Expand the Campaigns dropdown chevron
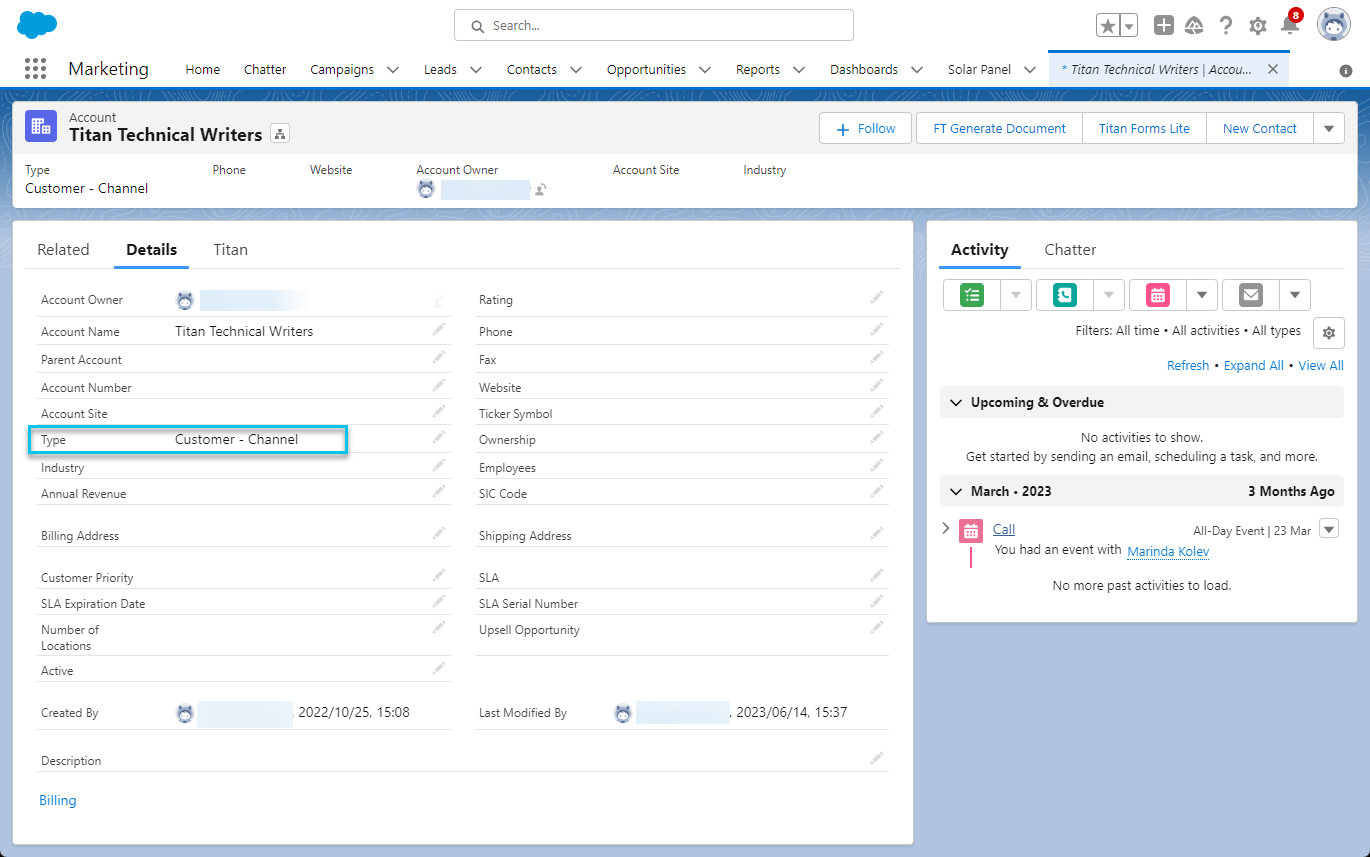The image size is (1370, 857). 393,69
